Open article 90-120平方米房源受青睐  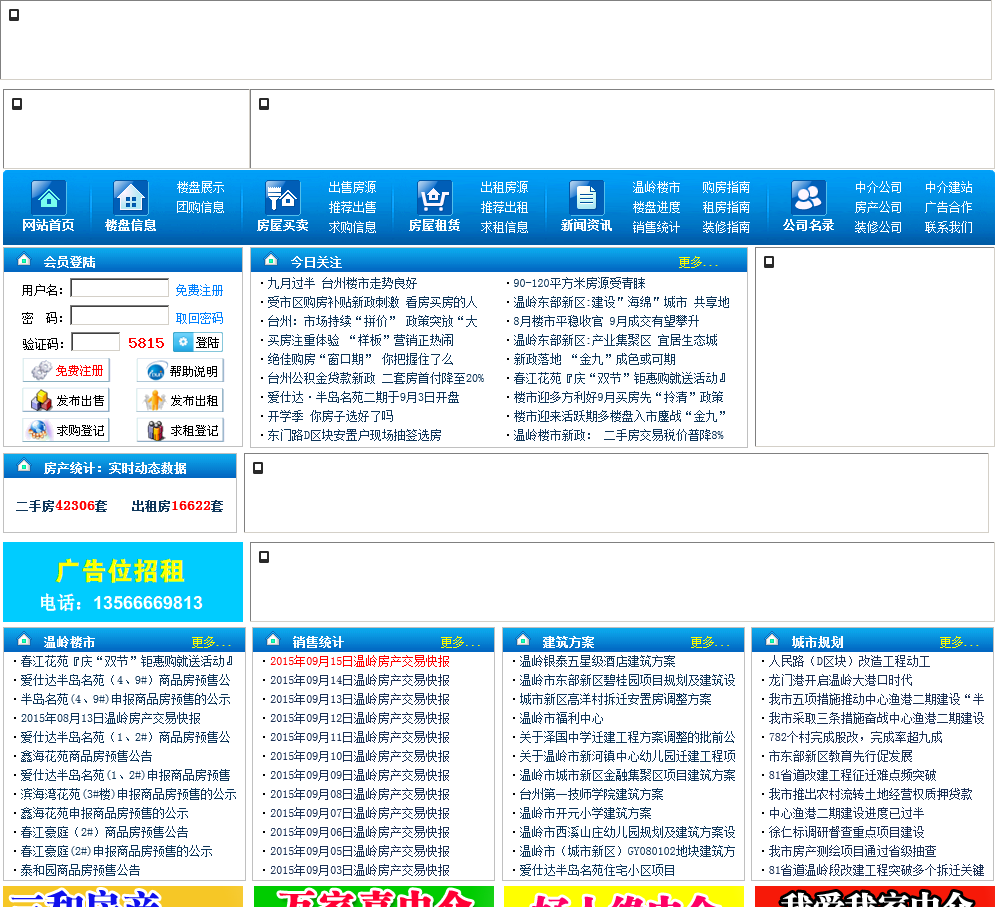(579, 283)
